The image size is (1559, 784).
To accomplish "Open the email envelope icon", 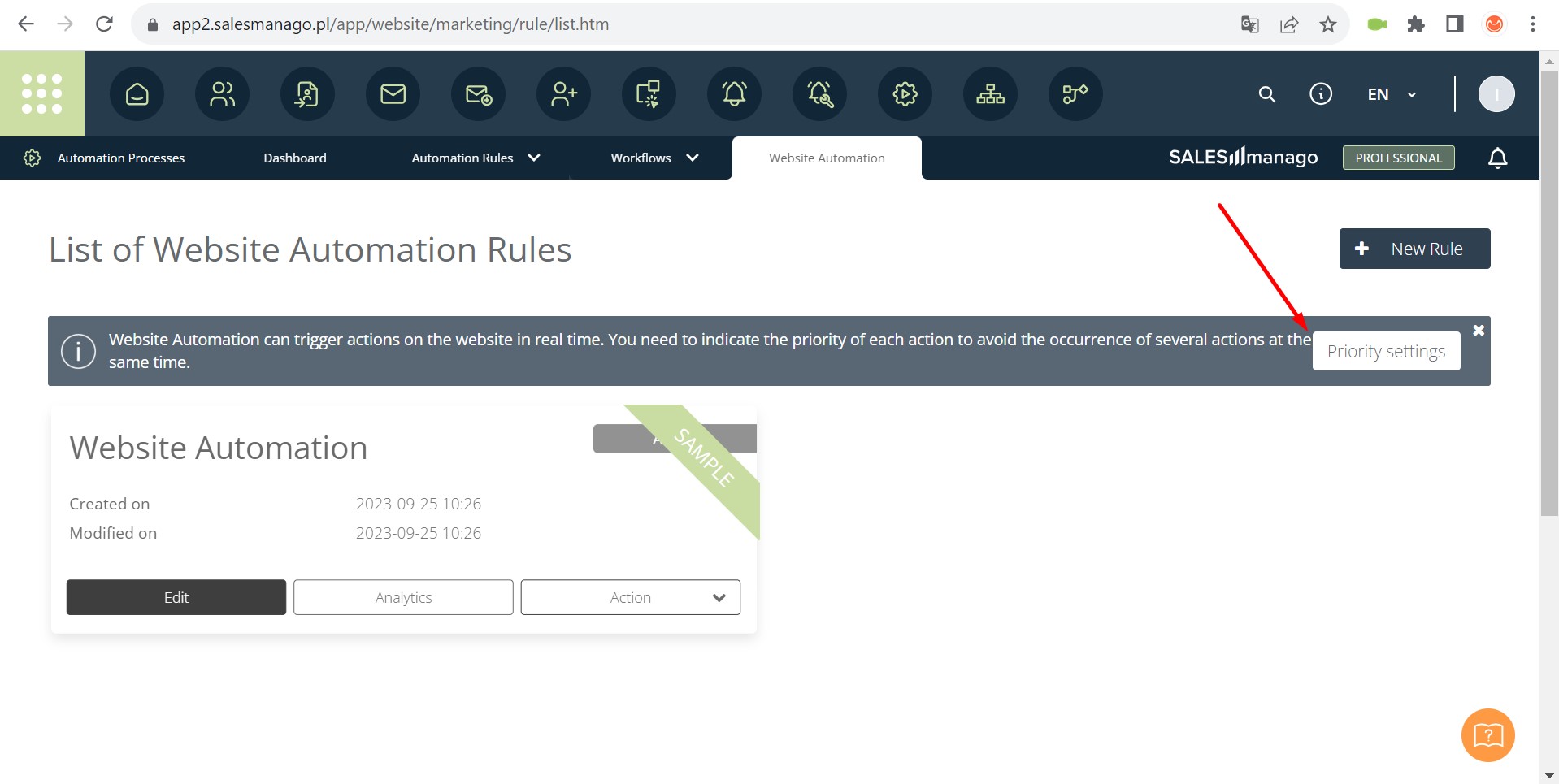I will coord(393,94).
